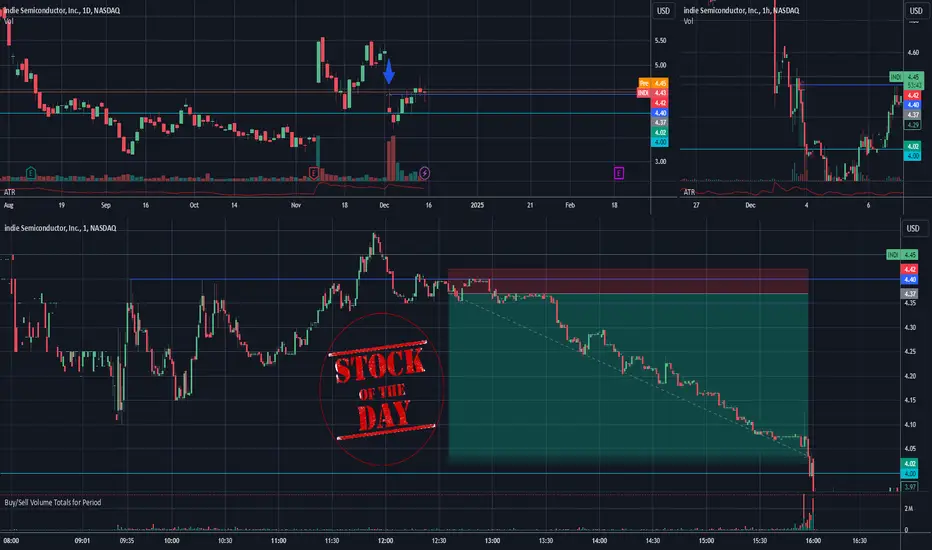Click the Nov label on the daily time axis

coord(296,205)
